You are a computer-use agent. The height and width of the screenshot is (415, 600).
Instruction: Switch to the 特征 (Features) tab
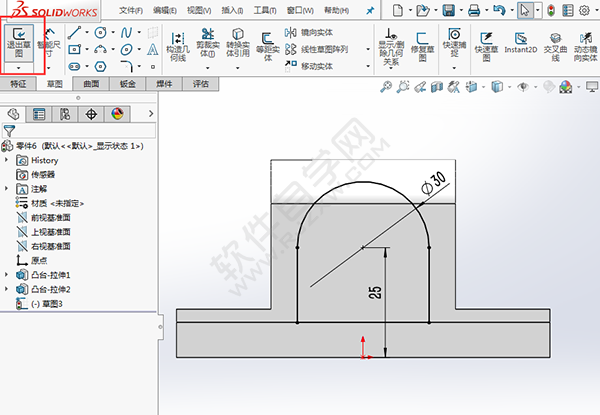[18, 85]
